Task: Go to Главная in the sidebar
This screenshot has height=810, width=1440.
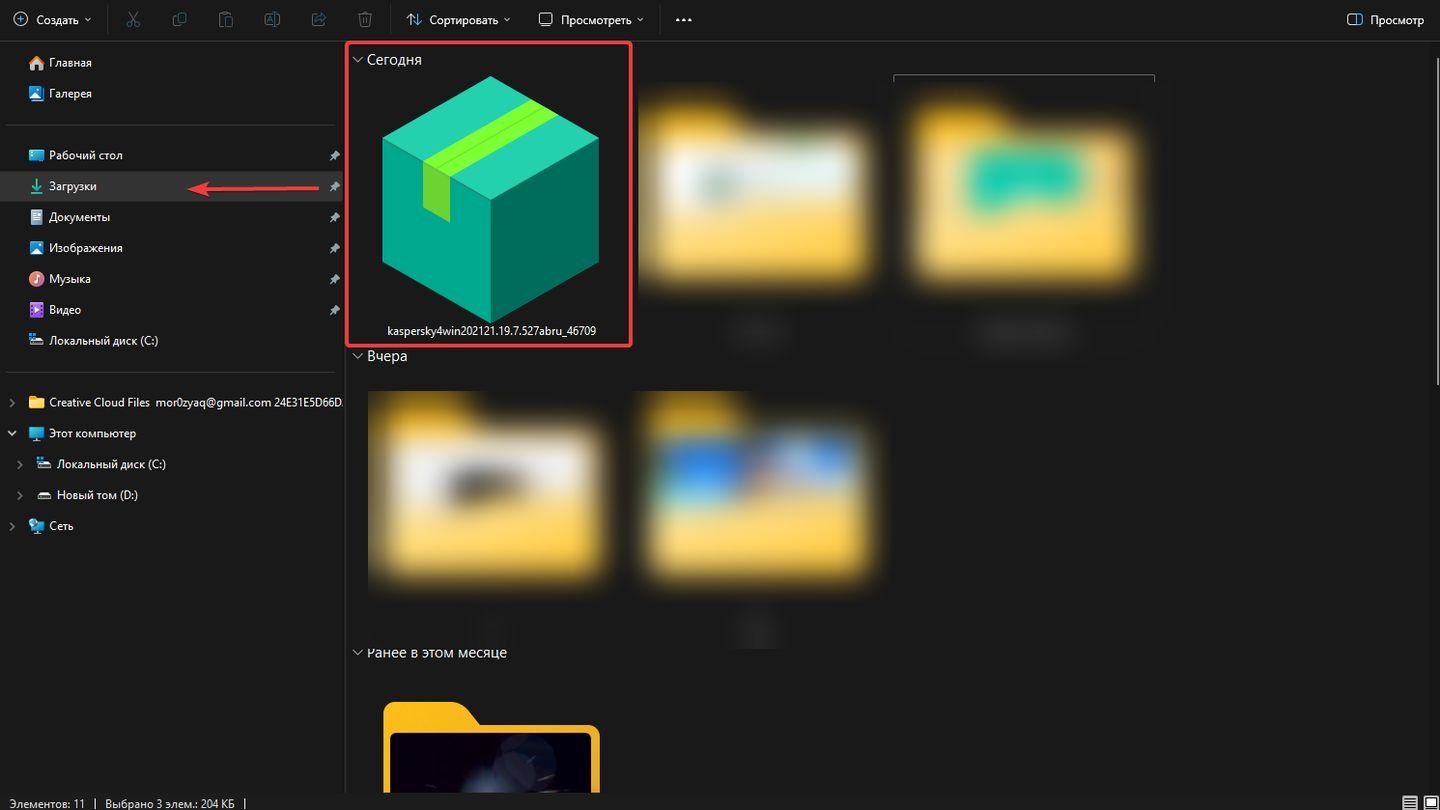Action: click(70, 63)
